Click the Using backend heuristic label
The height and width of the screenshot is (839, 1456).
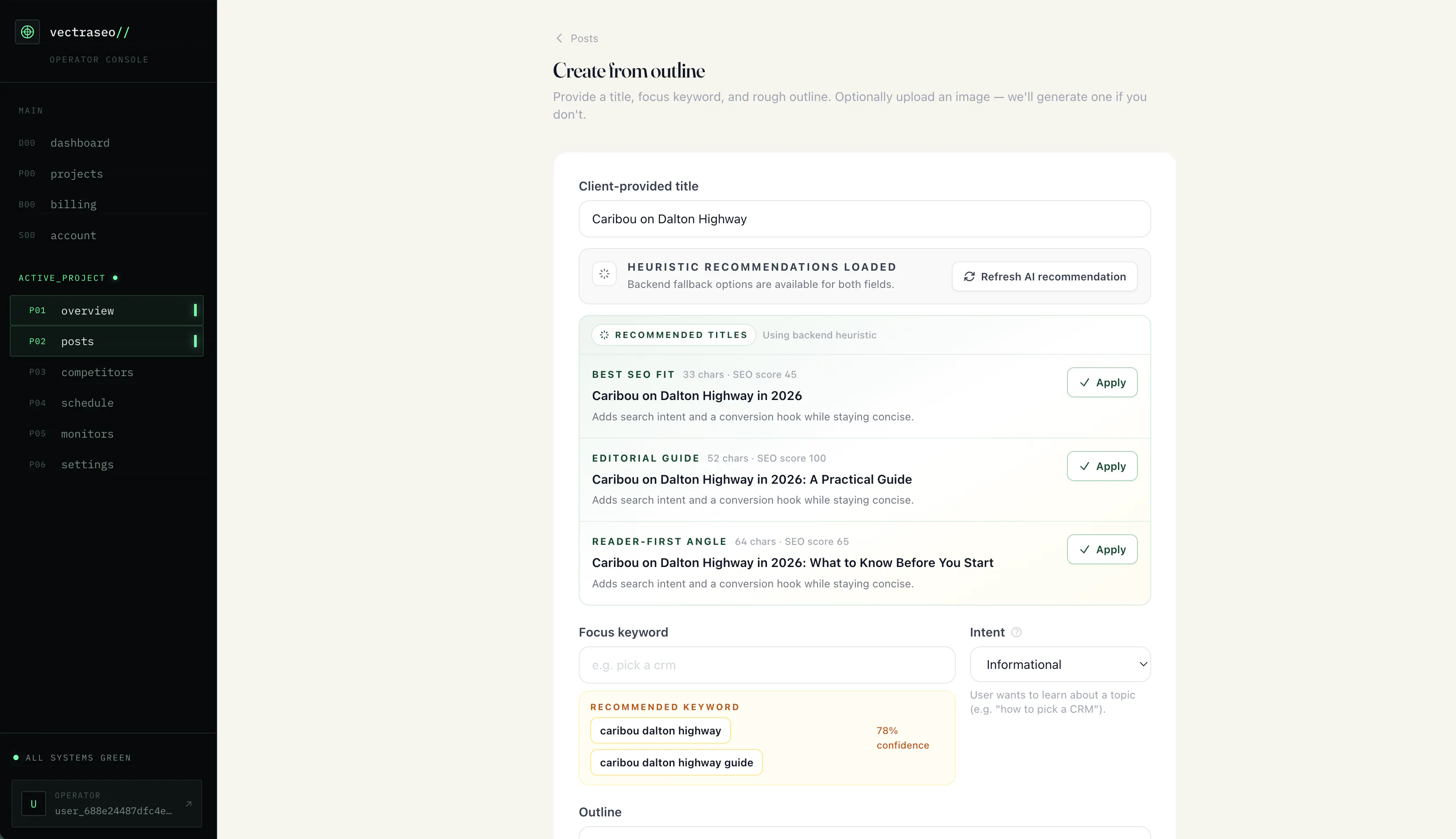[819, 335]
